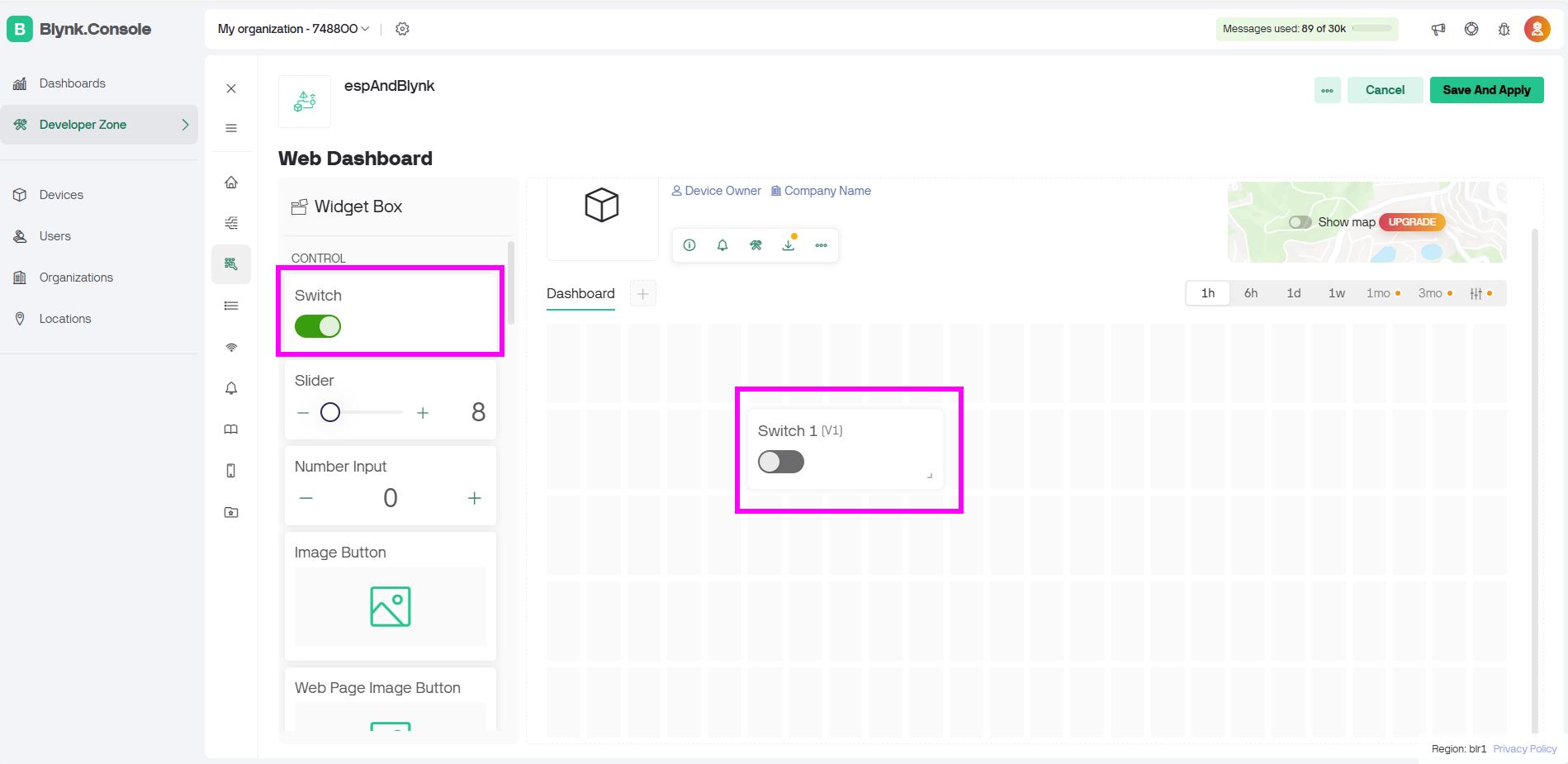Open Devices in the left menu

(x=99, y=195)
